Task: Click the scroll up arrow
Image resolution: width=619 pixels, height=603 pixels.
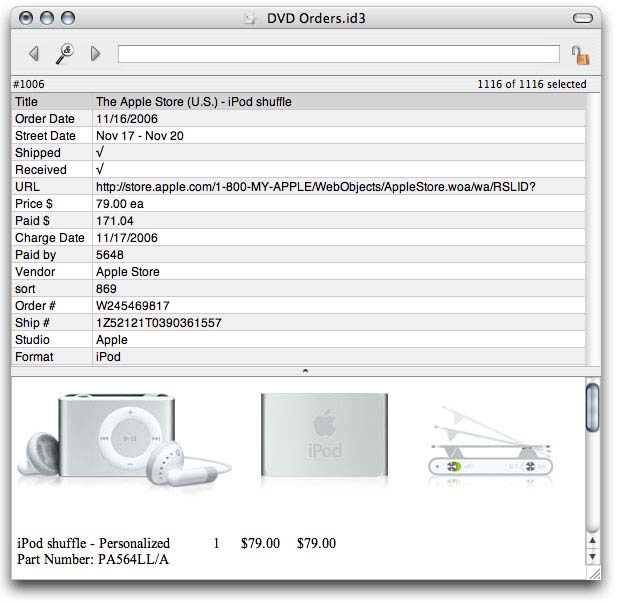Action: point(593,540)
